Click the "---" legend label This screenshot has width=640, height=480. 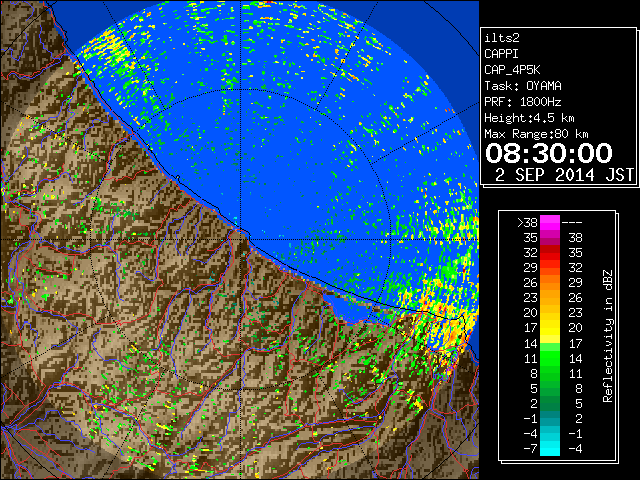coord(572,223)
